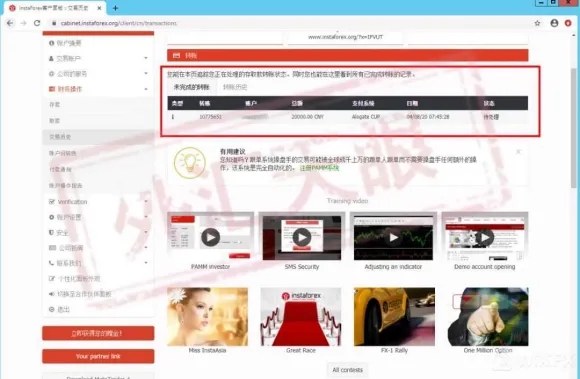Viewport: 580px width, 379px height.
Task: Dismiss the 有用建议 tip box
Action: click(518, 152)
